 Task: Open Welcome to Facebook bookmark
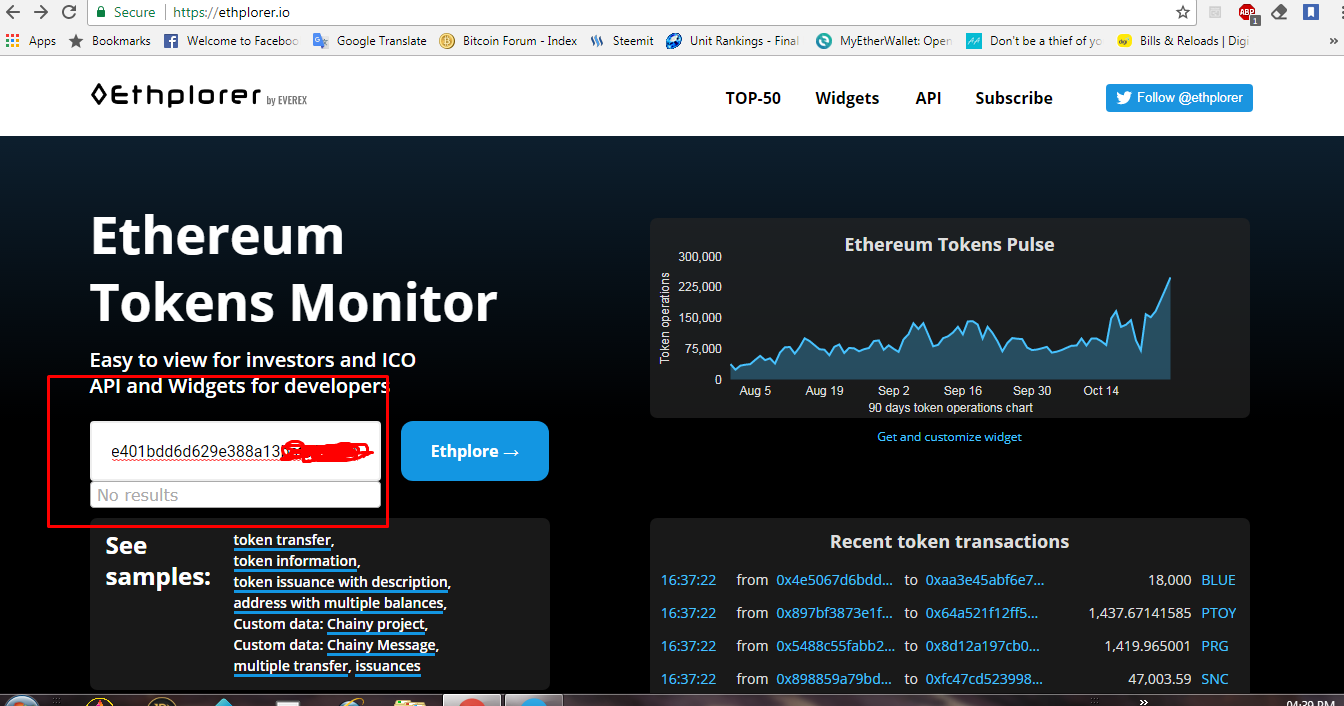click(231, 41)
